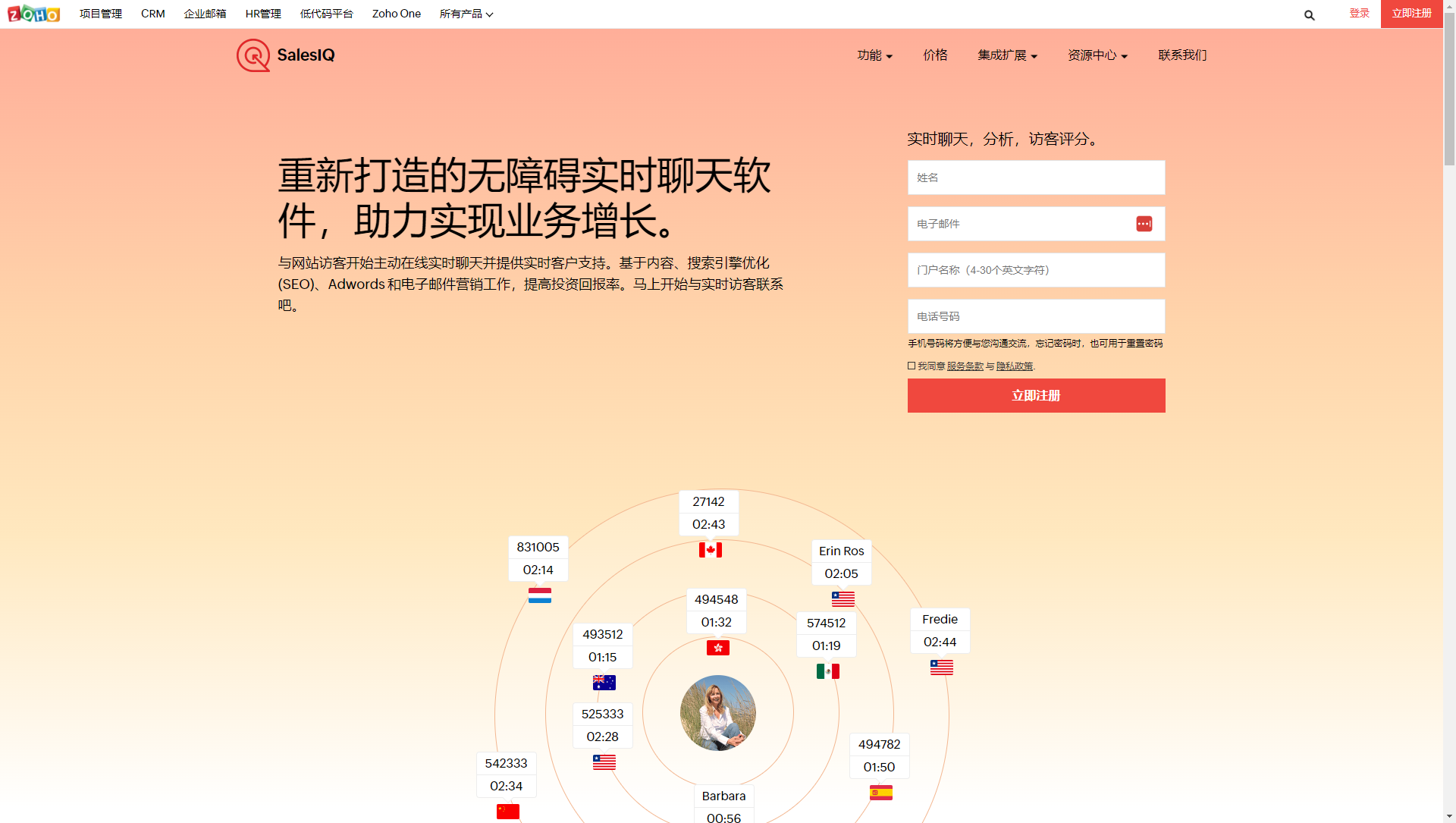
Task: Check the agree to terms checkbox
Action: (912, 366)
